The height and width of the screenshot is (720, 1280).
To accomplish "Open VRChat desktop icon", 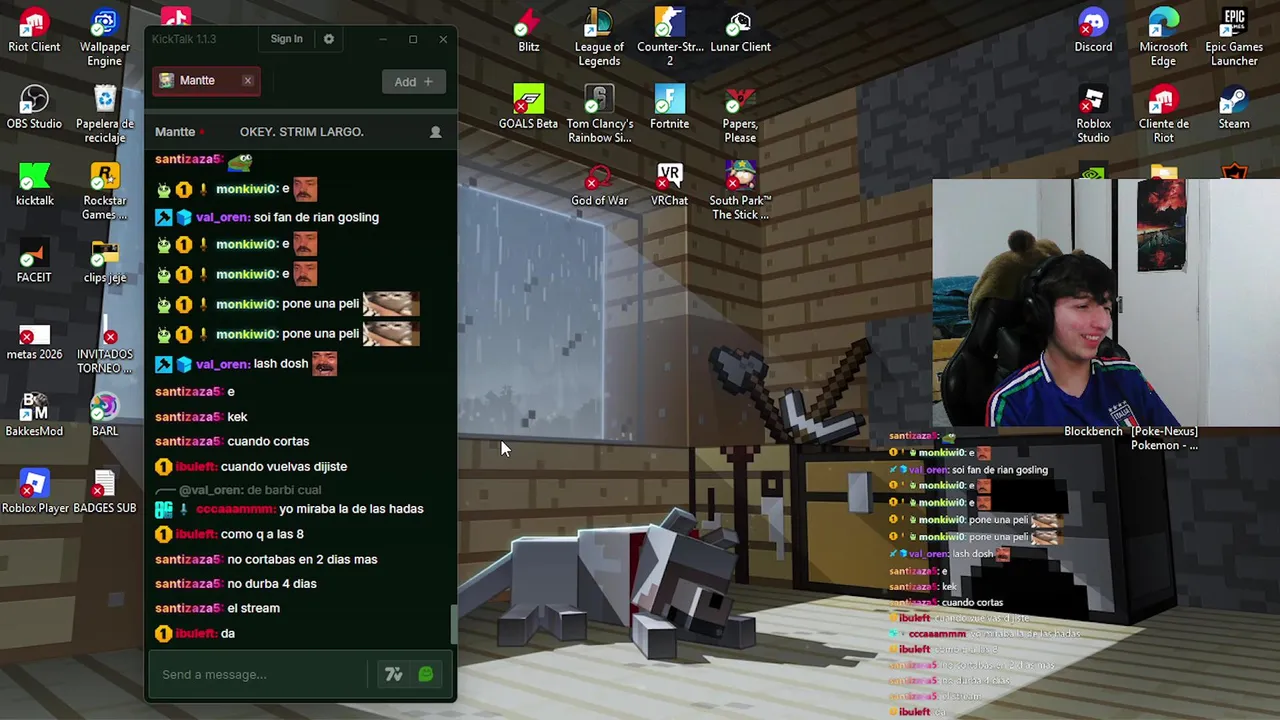I will pos(670,185).
